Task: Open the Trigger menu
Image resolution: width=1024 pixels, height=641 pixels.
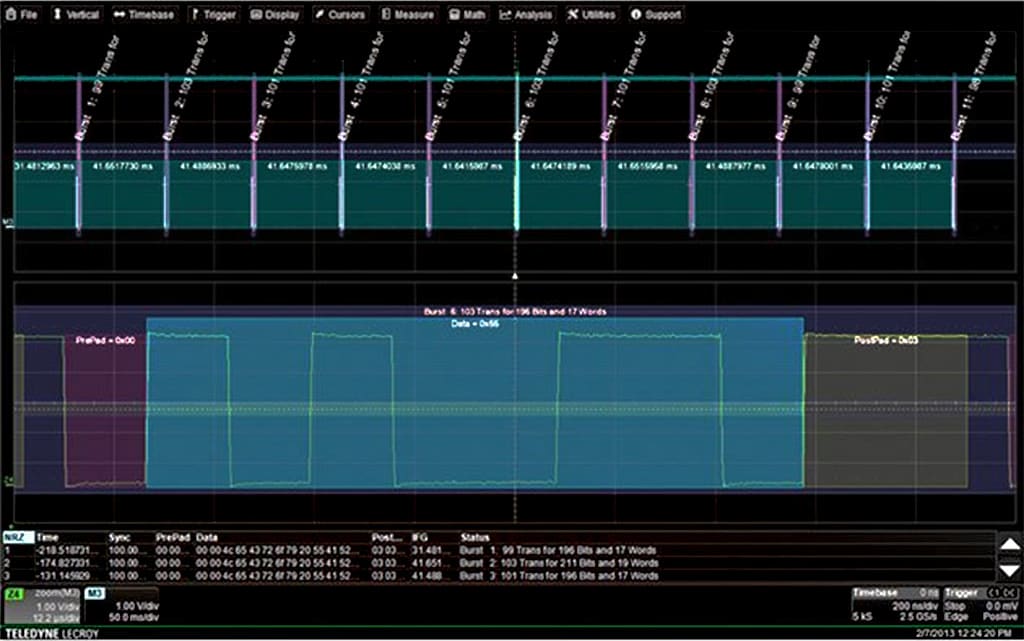Action: (213, 14)
